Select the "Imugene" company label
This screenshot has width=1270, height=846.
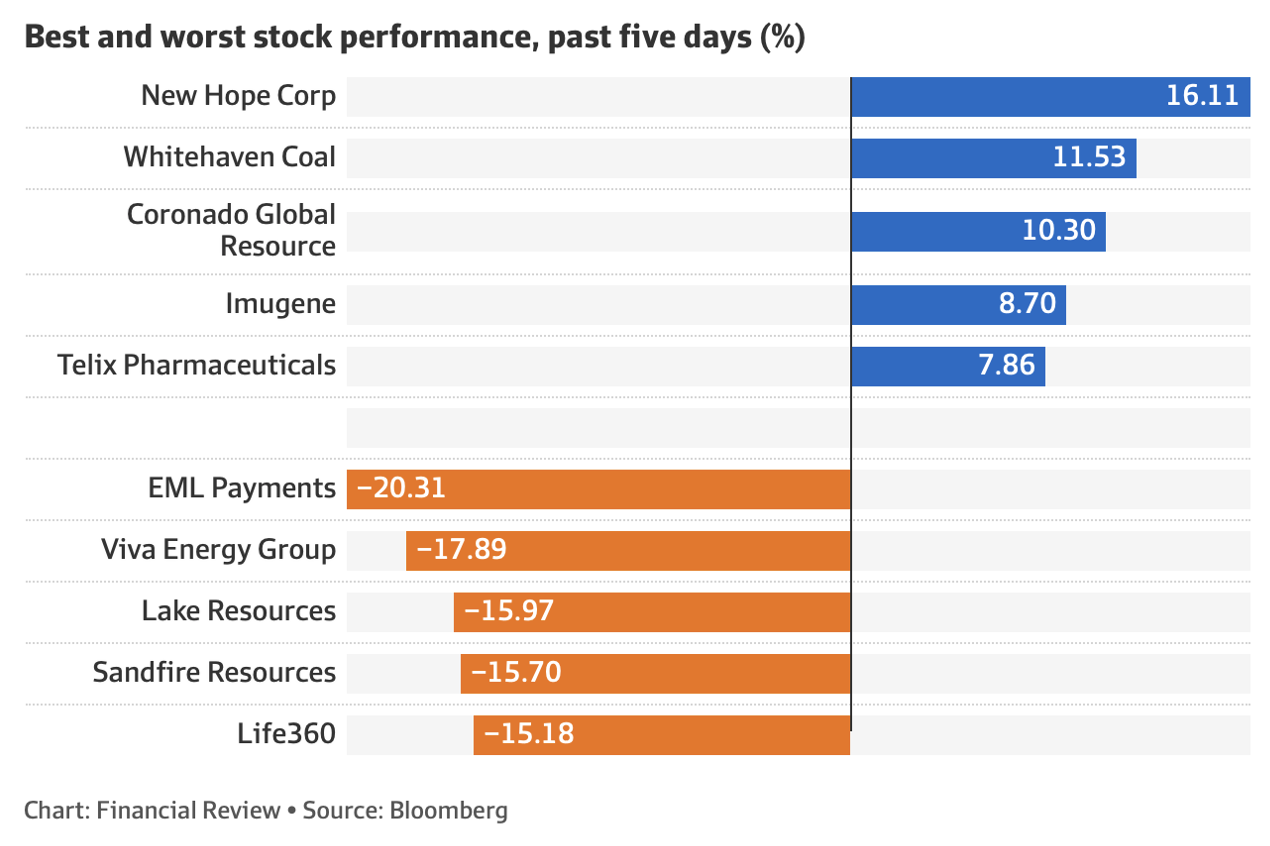click(x=280, y=304)
